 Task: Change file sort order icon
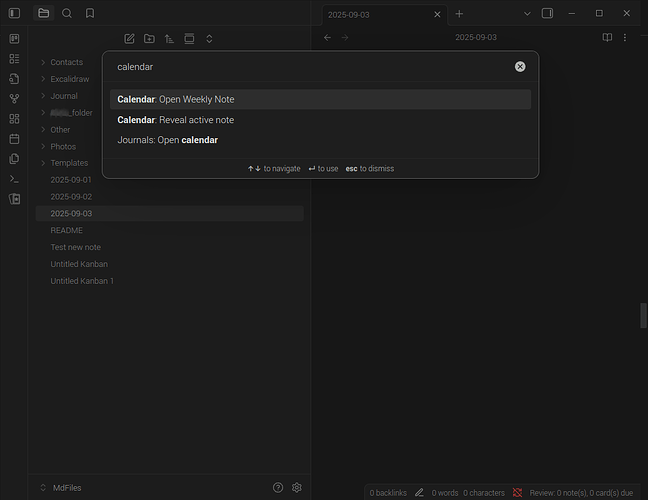coord(169,39)
